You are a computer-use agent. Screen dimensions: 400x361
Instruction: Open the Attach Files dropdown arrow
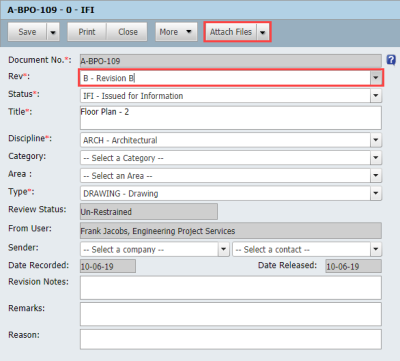263,32
